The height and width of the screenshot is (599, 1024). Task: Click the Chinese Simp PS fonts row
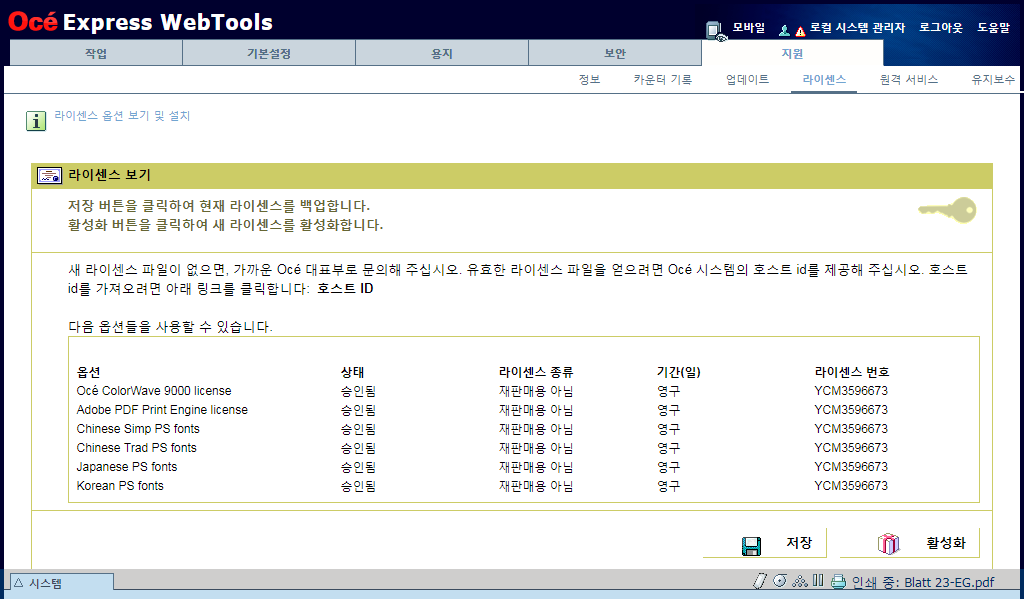coord(482,429)
